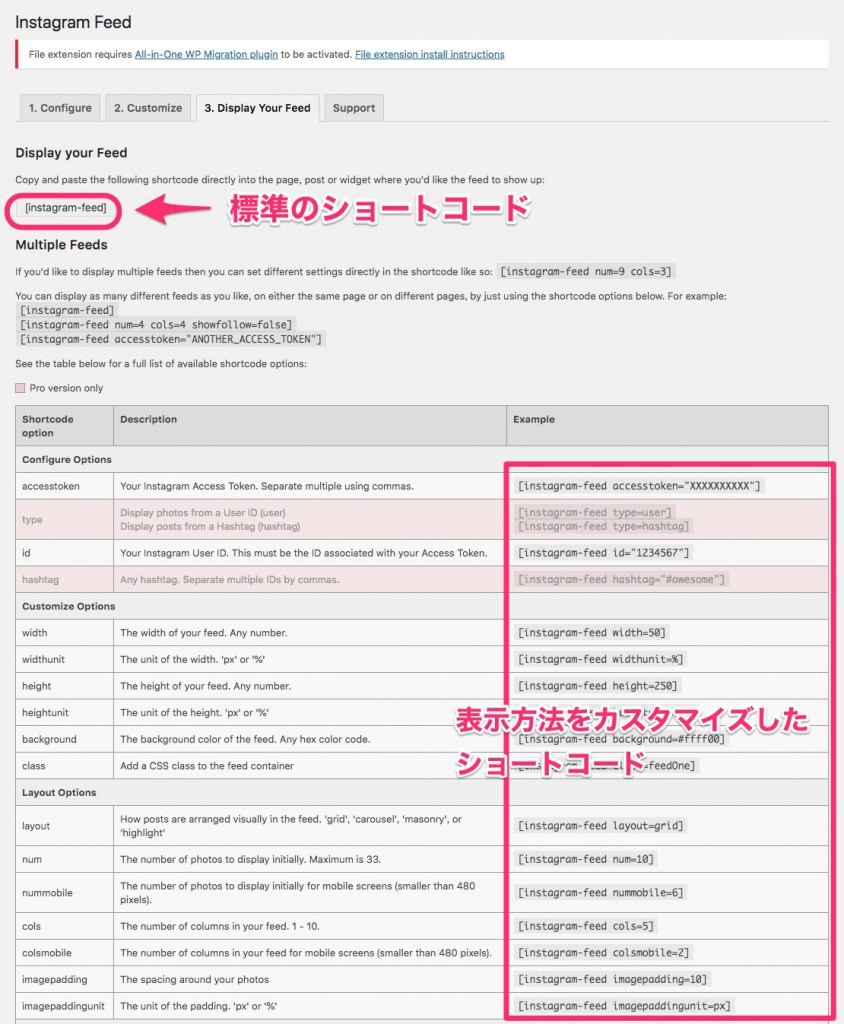Click the 'Customize Options' section row

coord(422,606)
